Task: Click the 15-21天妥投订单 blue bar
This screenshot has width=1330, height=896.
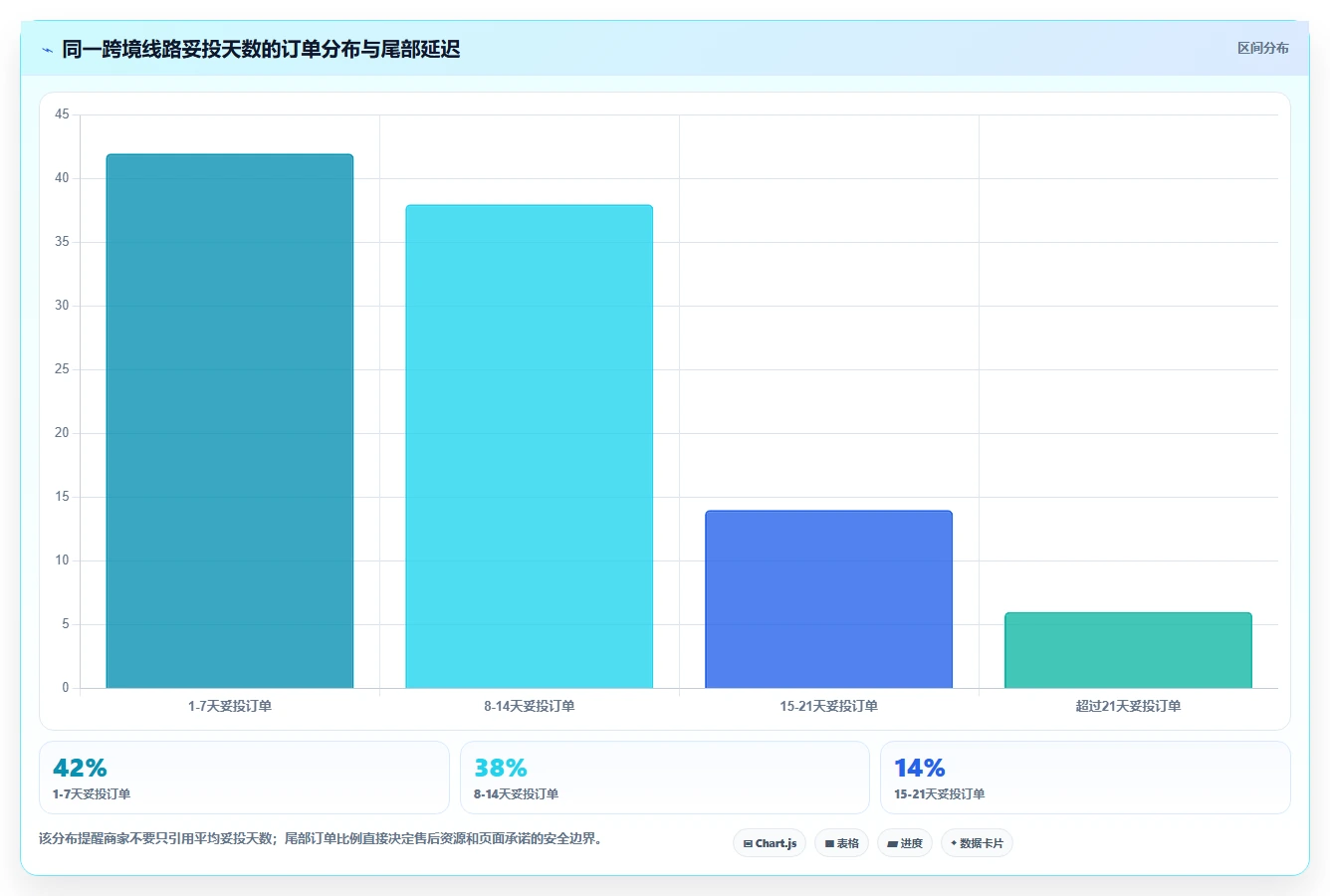Action: coord(829,599)
